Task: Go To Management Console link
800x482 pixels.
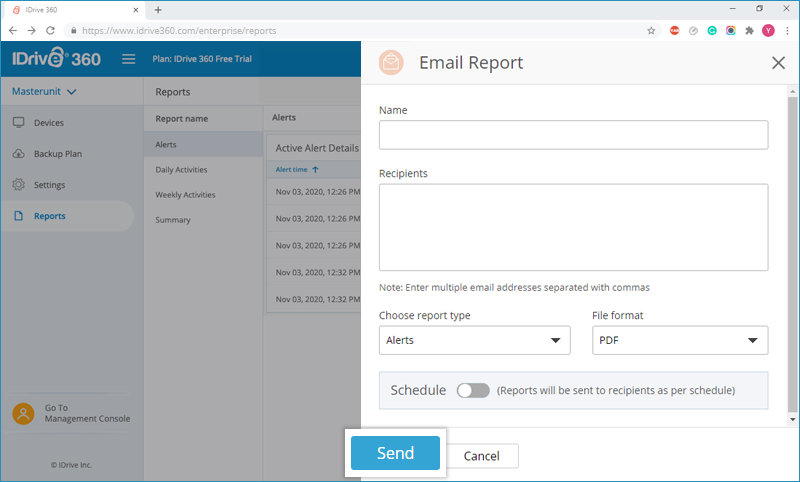Action: pos(87,413)
